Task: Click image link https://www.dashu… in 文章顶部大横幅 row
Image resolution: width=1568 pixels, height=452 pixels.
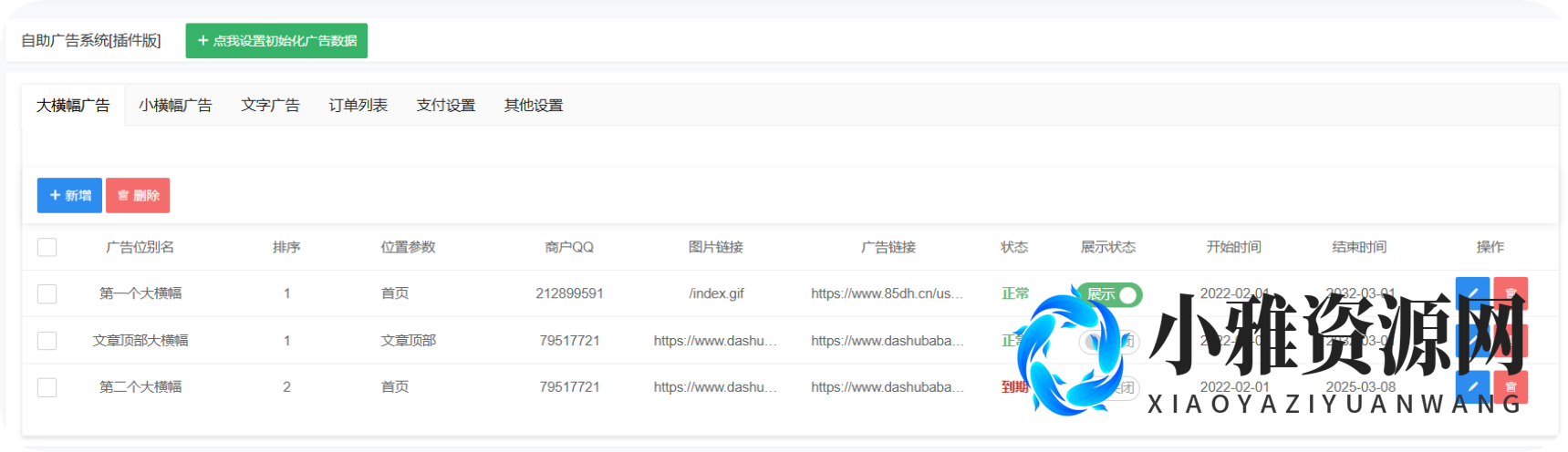Action: pos(716,341)
